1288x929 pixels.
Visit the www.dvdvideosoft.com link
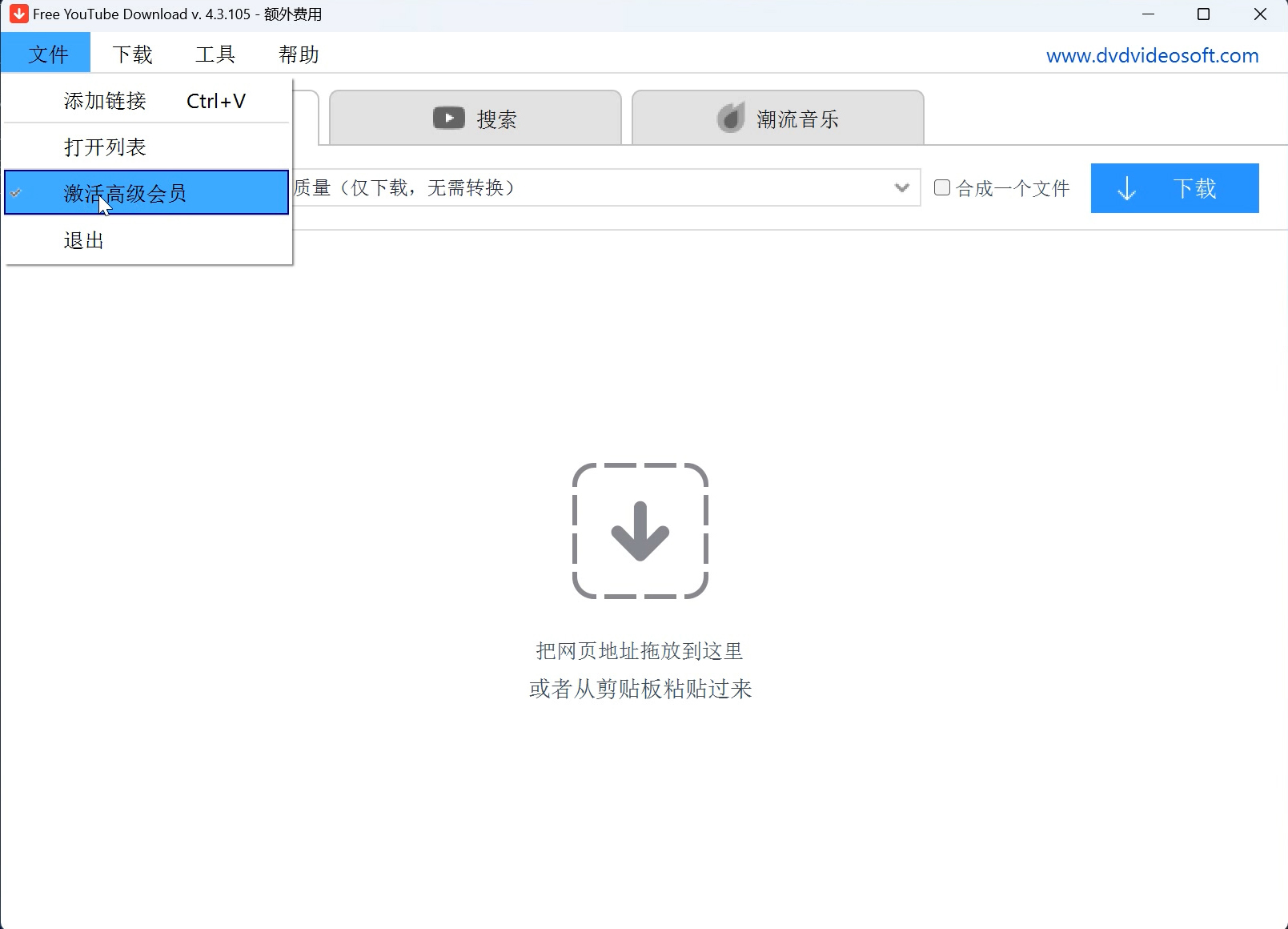tap(1152, 55)
